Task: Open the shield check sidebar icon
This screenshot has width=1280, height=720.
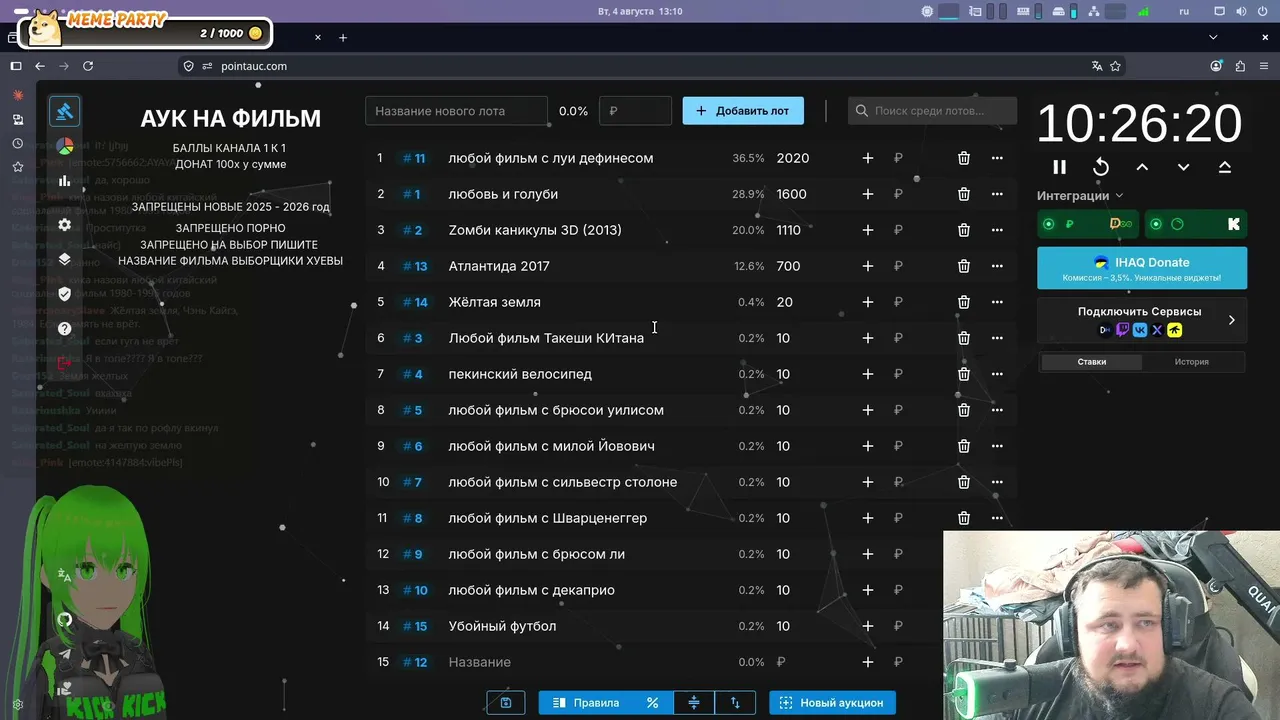Action: (x=65, y=294)
